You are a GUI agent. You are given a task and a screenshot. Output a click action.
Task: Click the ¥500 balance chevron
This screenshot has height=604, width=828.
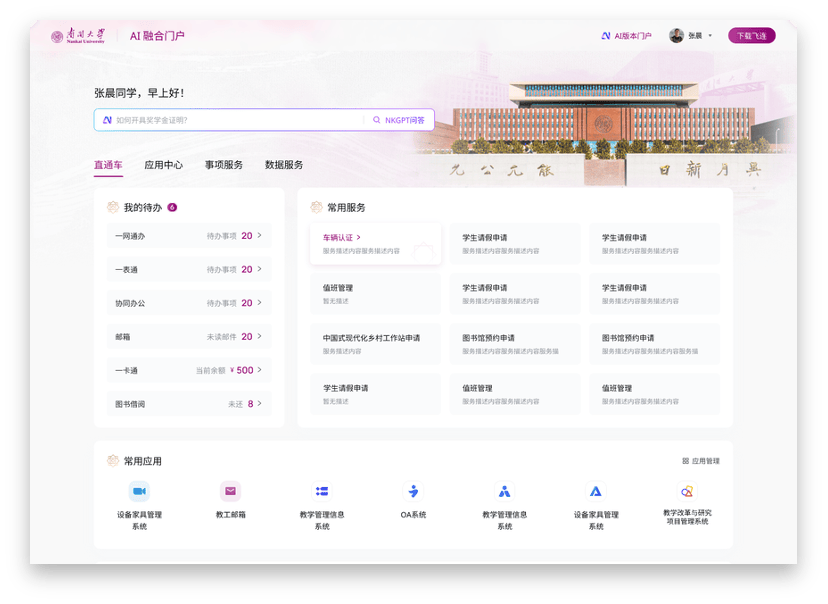coord(259,370)
